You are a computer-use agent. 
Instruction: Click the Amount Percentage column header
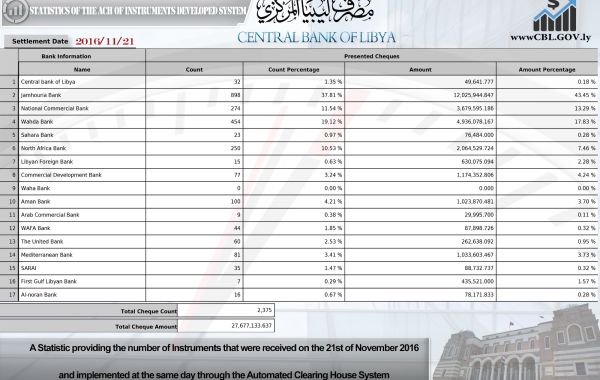click(547, 69)
